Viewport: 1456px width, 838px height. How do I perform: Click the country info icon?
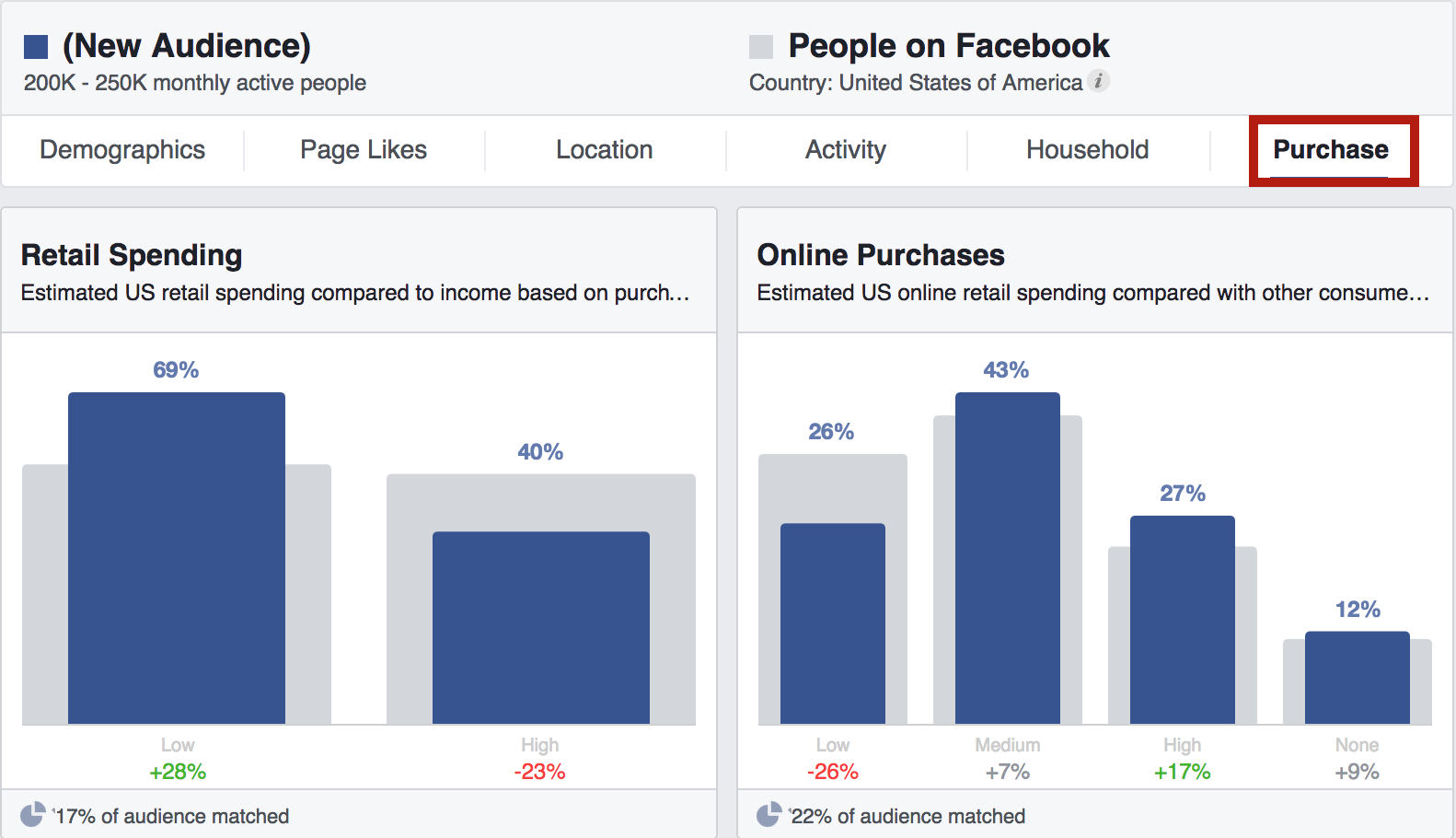pyautogui.click(x=1101, y=82)
